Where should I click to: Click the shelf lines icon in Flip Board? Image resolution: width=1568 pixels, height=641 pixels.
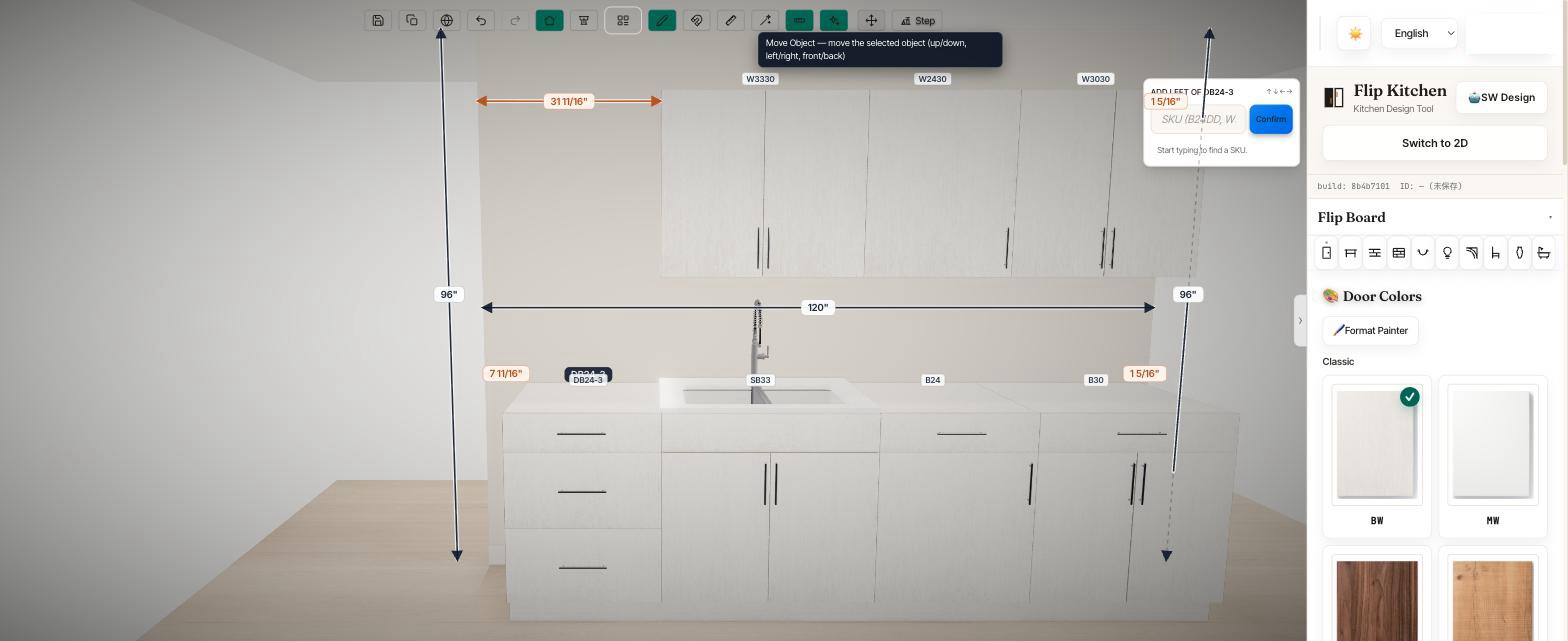coord(1375,253)
